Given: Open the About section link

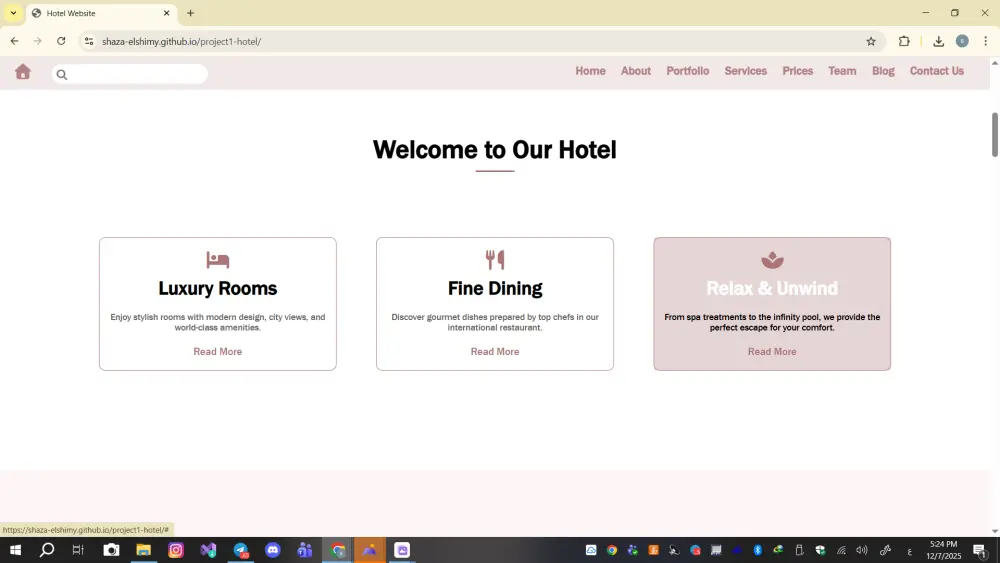Looking at the screenshot, I should [636, 71].
